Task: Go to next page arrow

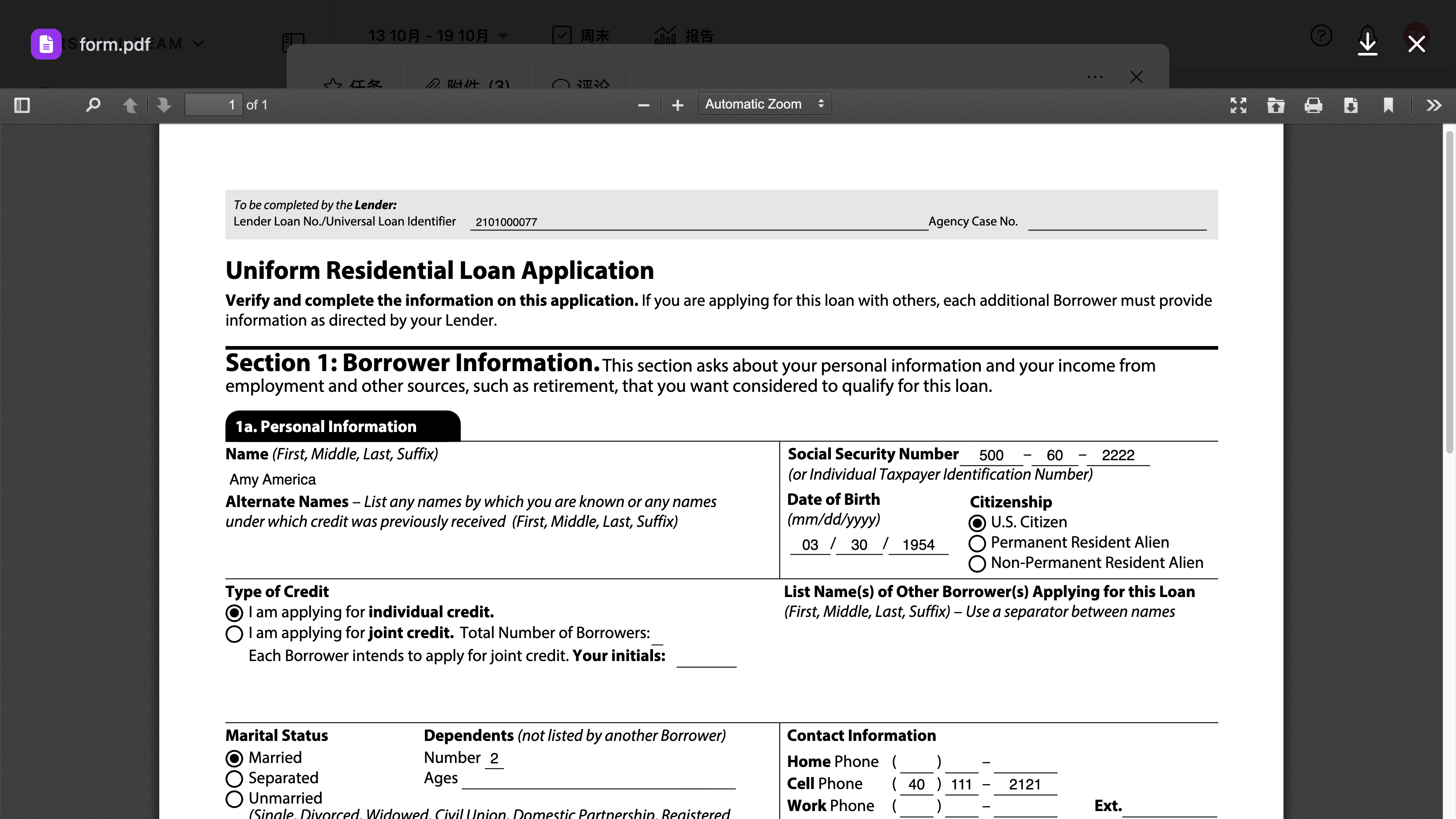Action: click(164, 105)
